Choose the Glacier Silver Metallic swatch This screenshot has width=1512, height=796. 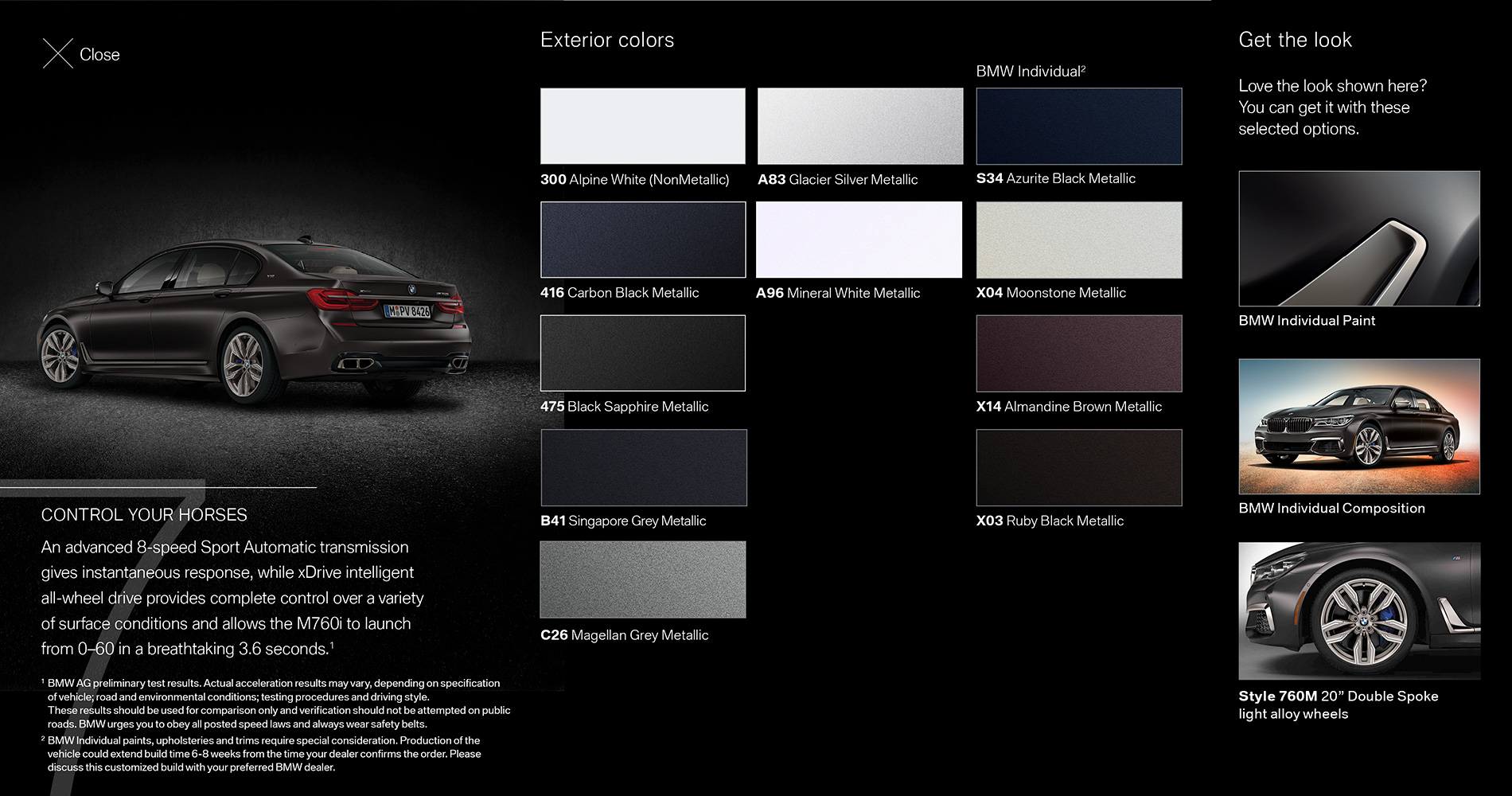point(860,126)
